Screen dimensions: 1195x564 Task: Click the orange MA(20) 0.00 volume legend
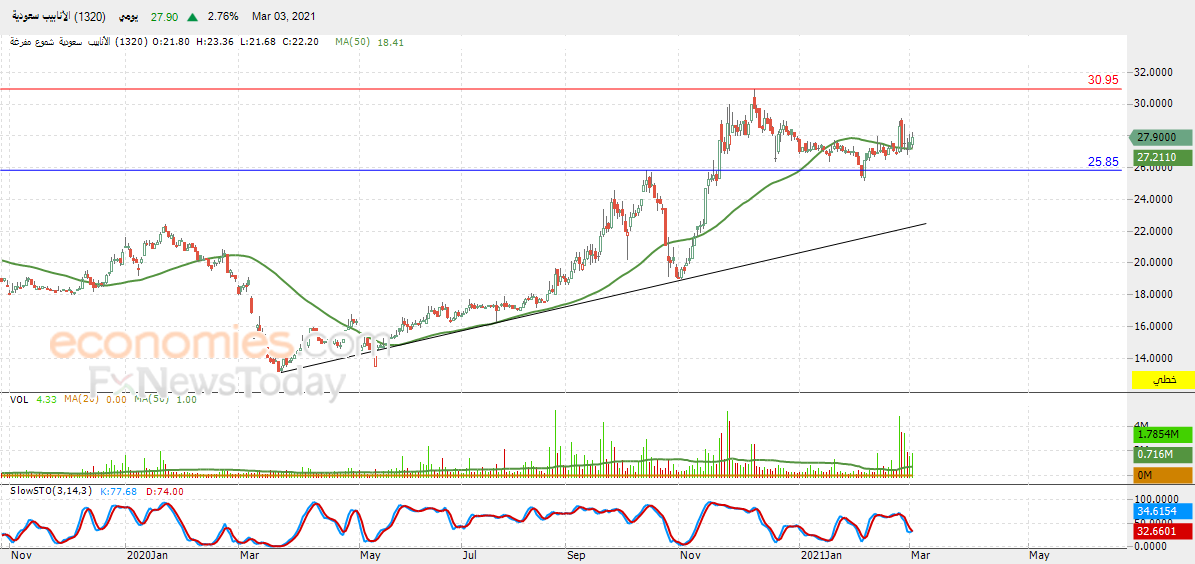click(96, 399)
